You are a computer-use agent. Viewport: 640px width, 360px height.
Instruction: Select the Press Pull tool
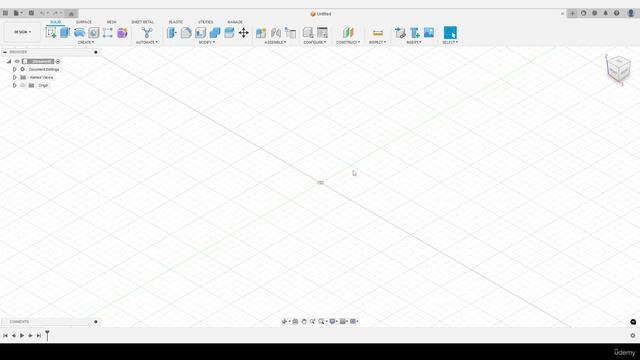(x=172, y=33)
